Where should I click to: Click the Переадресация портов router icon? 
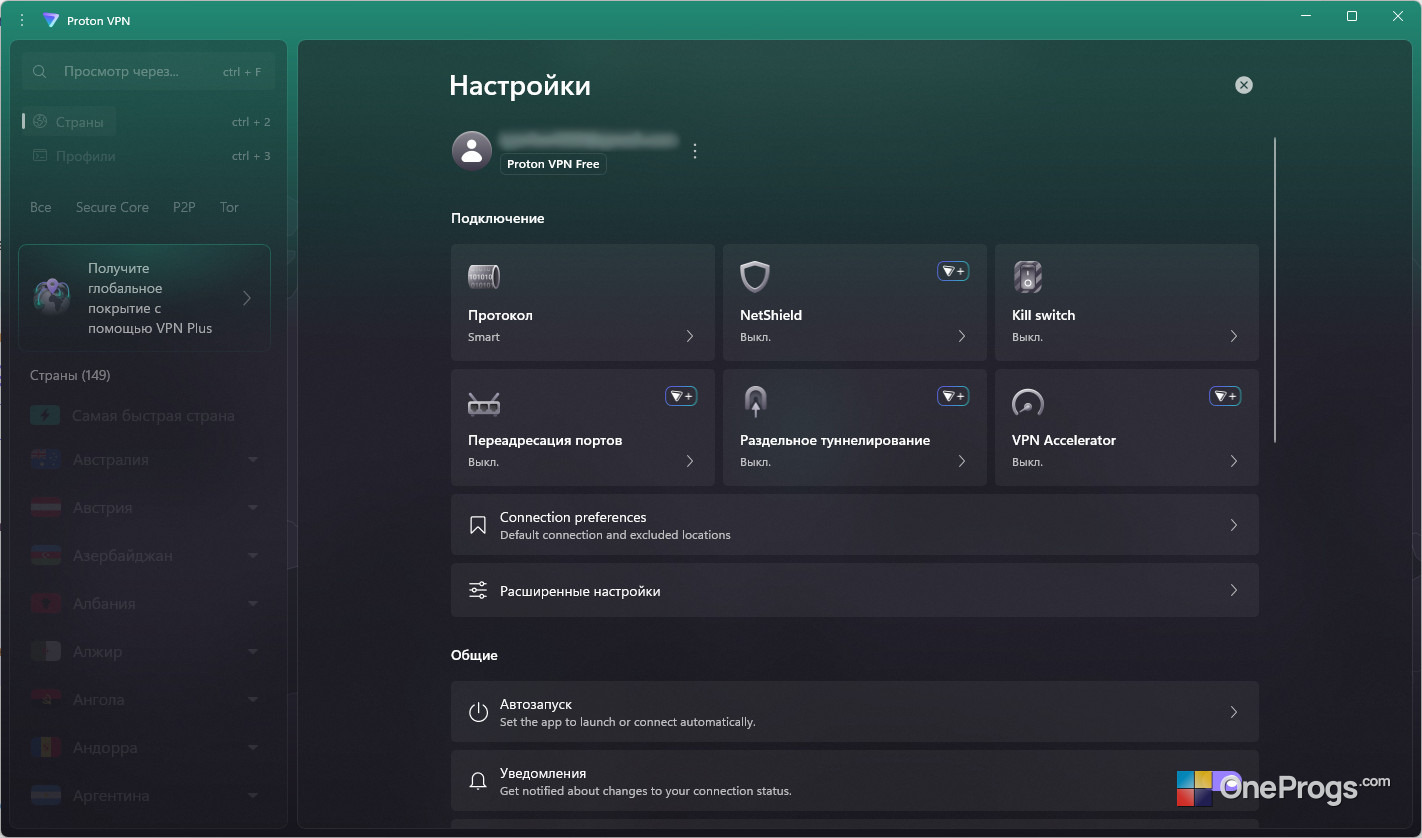coord(484,403)
